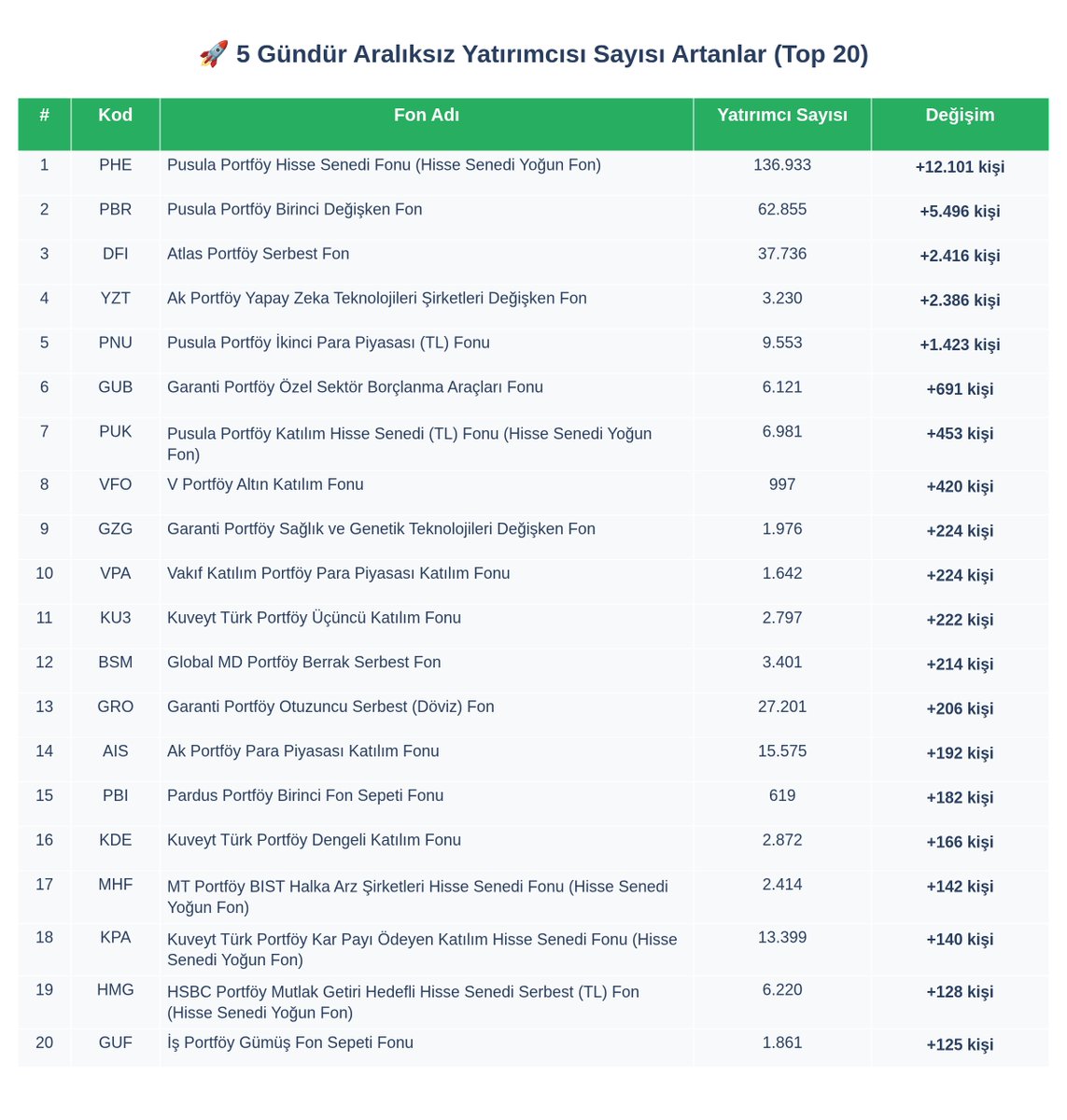The width and height of the screenshot is (1067, 1120).
Task: Click 'Vakıf Katılım Portföy Para Piyasası' name
Action: tap(339, 573)
